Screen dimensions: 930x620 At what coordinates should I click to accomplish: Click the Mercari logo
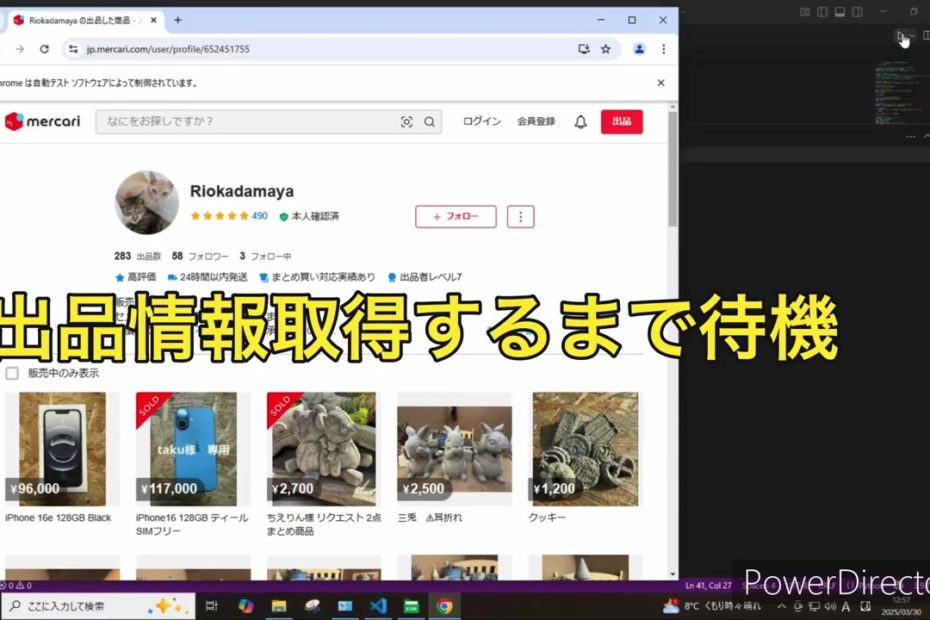(42, 122)
